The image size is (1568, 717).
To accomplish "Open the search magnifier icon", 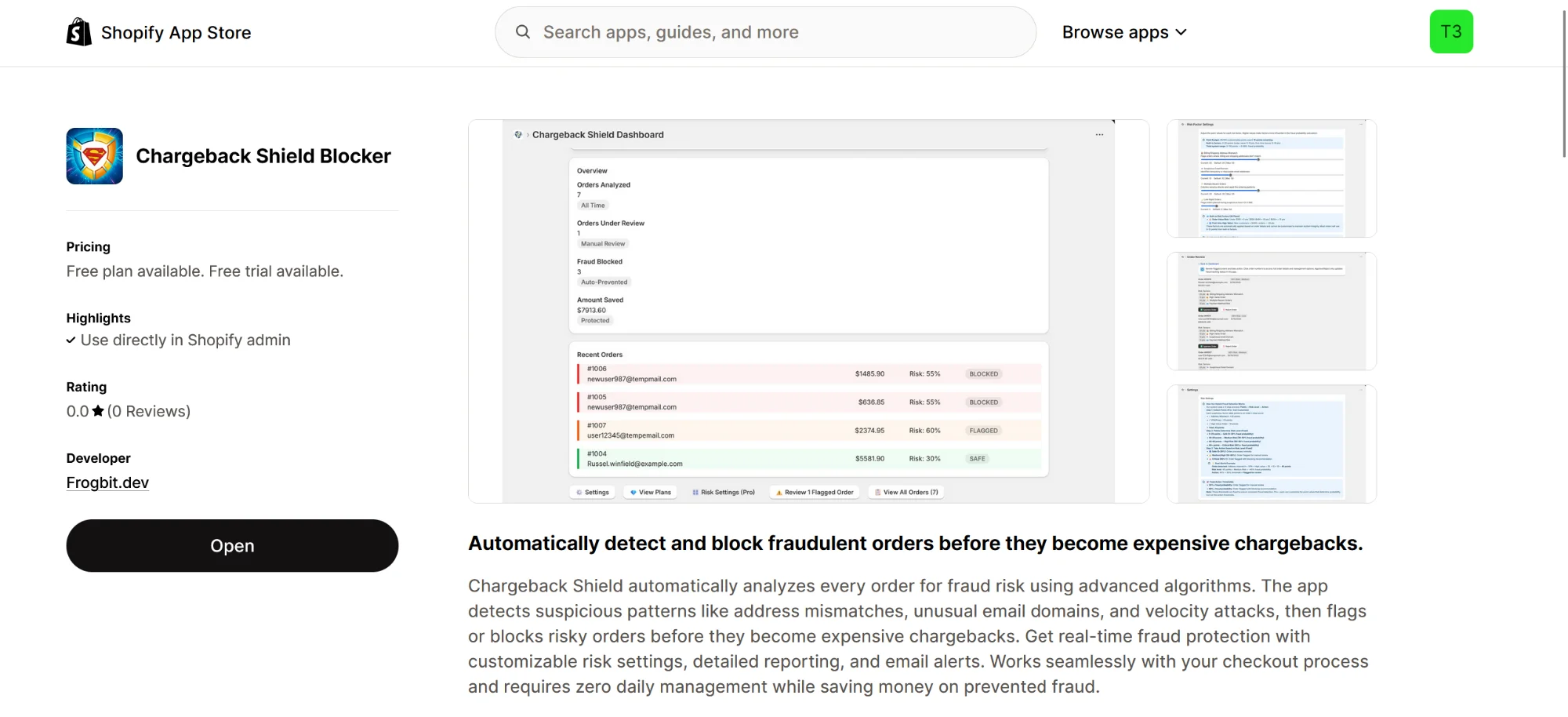I will [x=522, y=31].
